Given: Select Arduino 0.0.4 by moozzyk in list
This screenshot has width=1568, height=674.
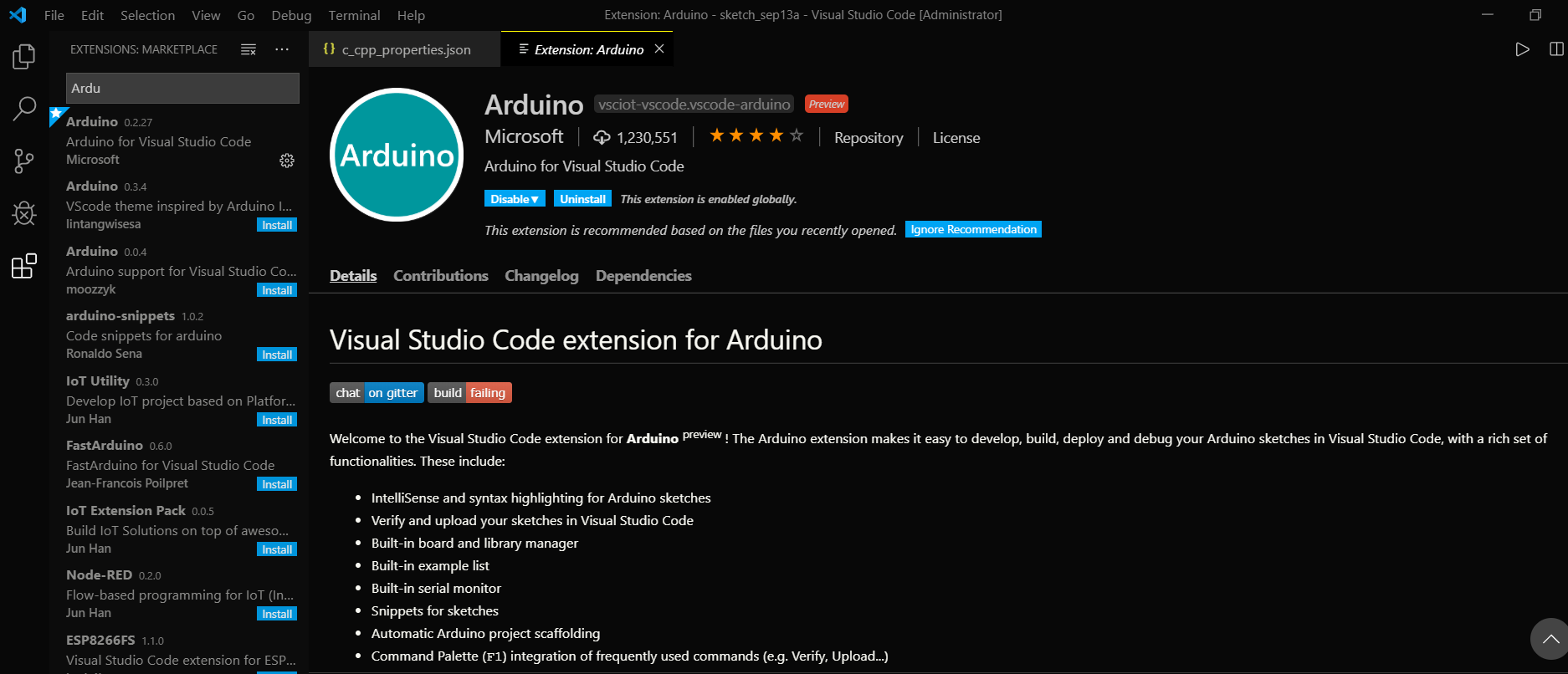Looking at the screenshot, I should (x=178, y=270).
